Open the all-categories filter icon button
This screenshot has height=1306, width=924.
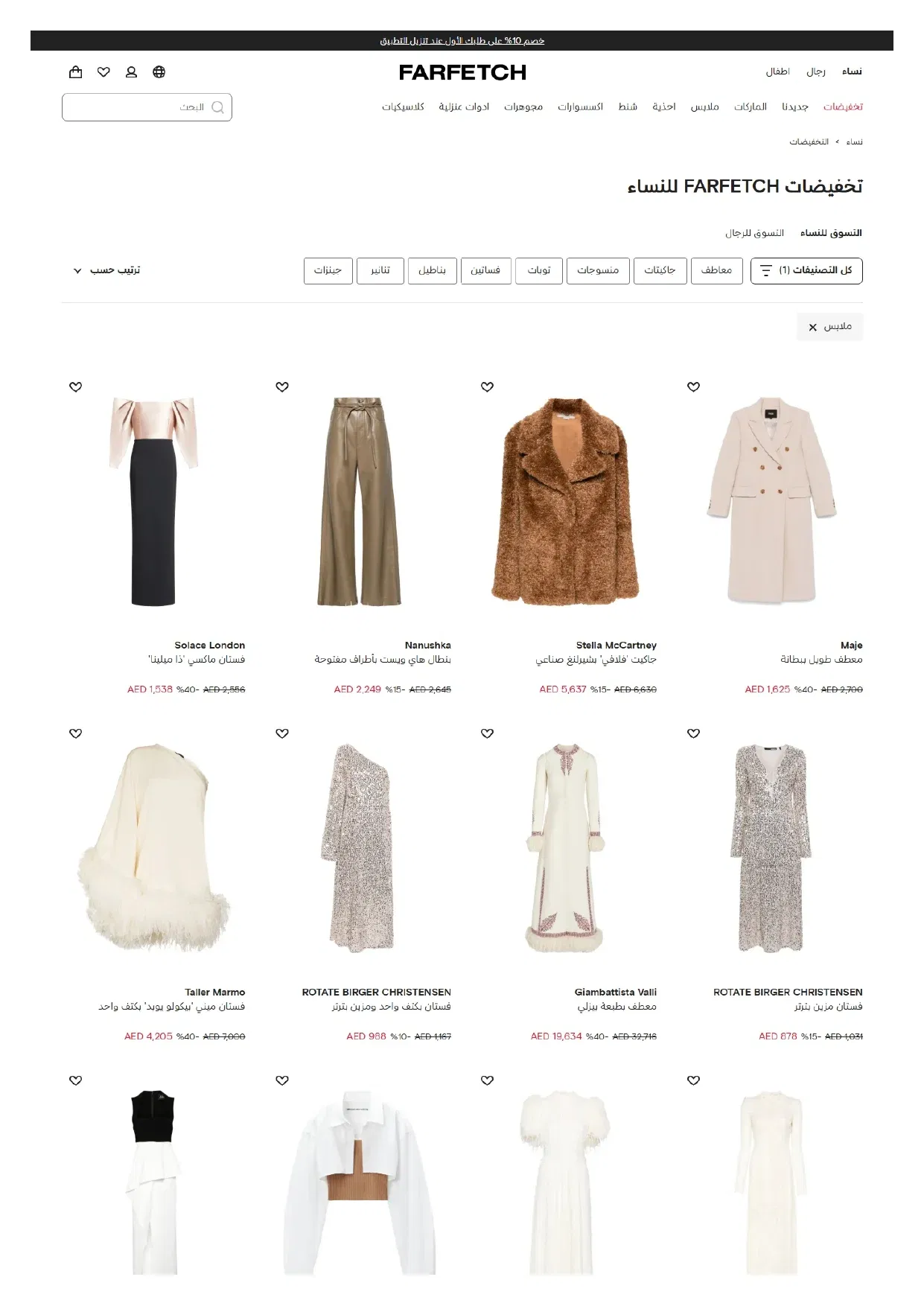tap(806, 270)
